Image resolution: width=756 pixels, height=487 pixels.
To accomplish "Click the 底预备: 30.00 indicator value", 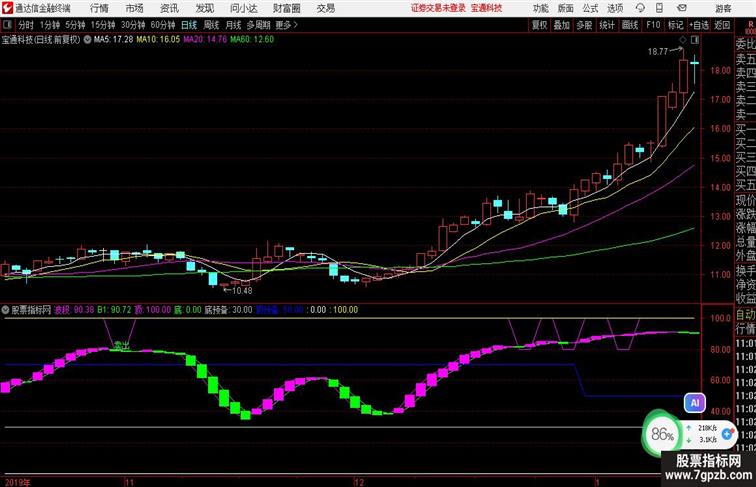I will [x=228, y=310].
